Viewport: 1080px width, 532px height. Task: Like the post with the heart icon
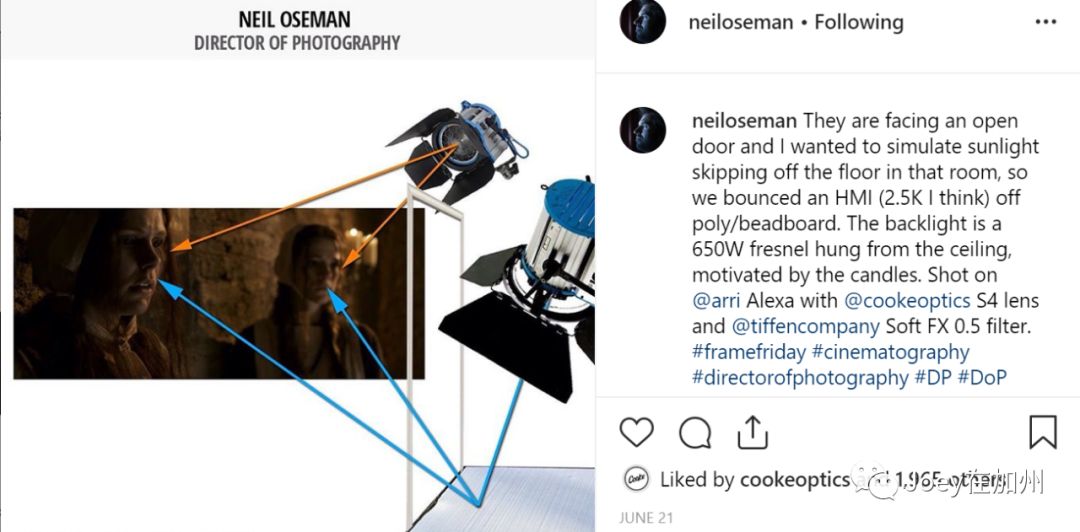click(636, 433)
